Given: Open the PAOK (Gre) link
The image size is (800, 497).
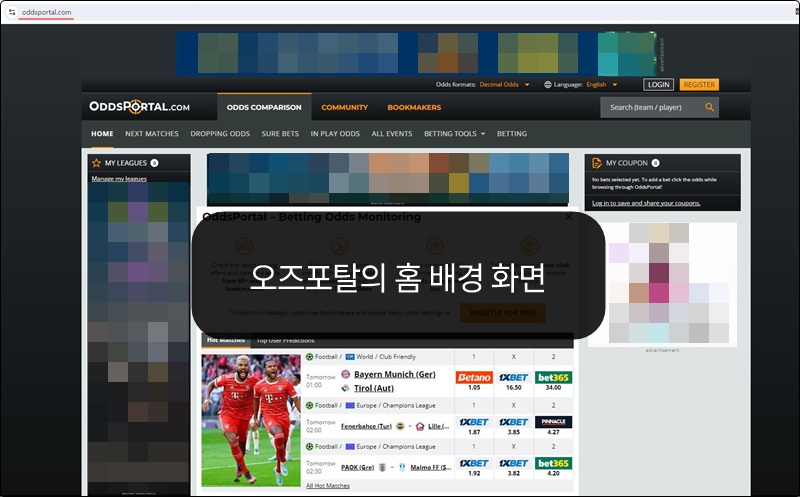Looking at the screenshot, I should [357, 467].
